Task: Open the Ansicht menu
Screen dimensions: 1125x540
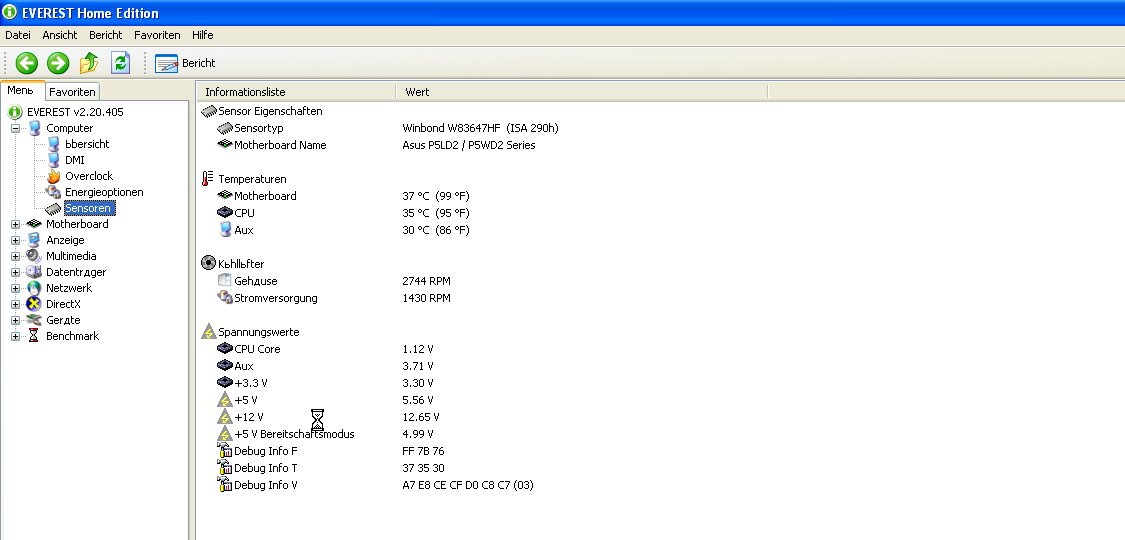Action: tap(60, 35)
